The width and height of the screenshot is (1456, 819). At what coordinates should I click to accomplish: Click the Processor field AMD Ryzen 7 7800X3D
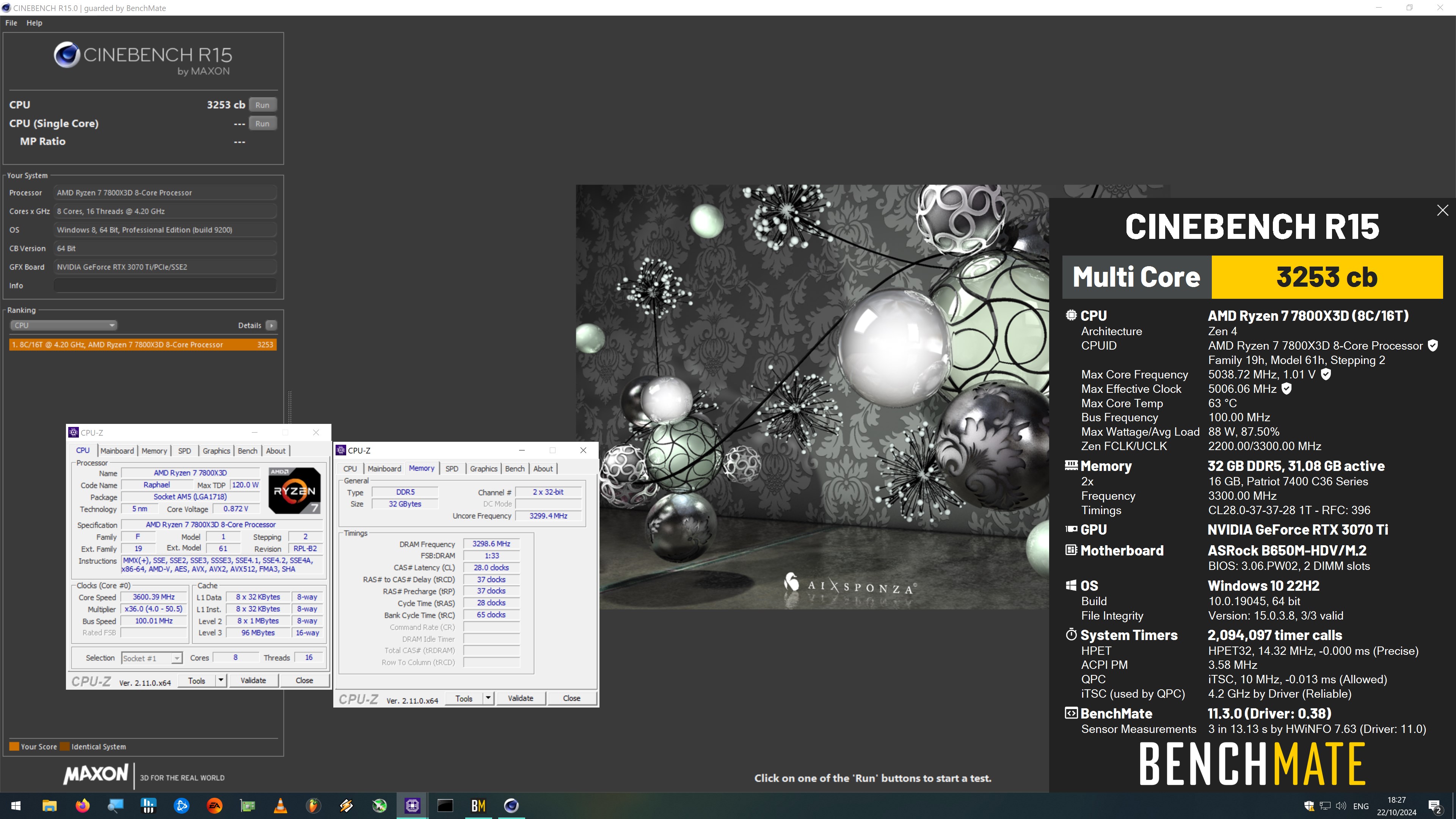165,193
